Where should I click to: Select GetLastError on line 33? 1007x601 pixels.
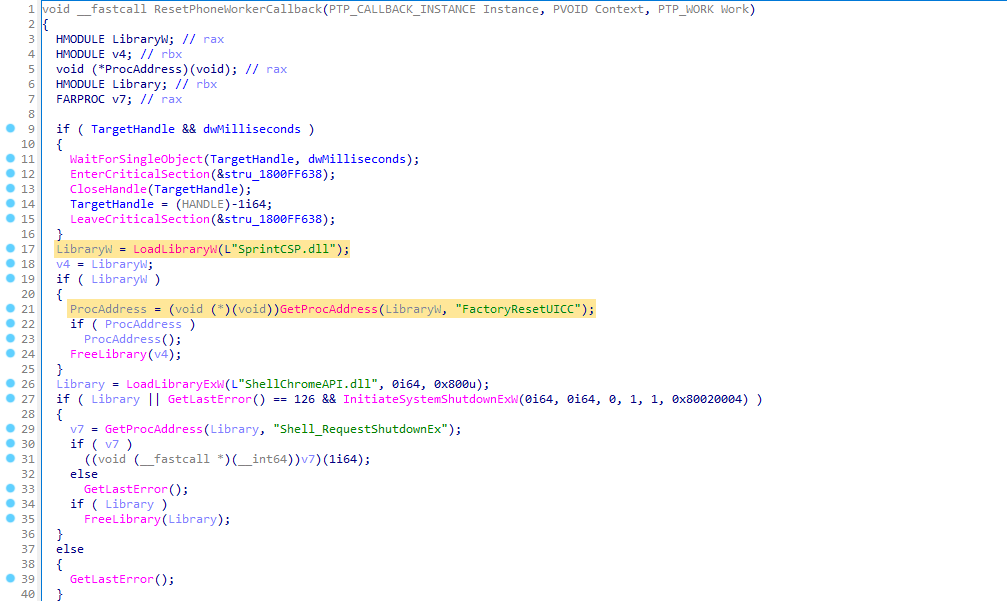[126, 489]
